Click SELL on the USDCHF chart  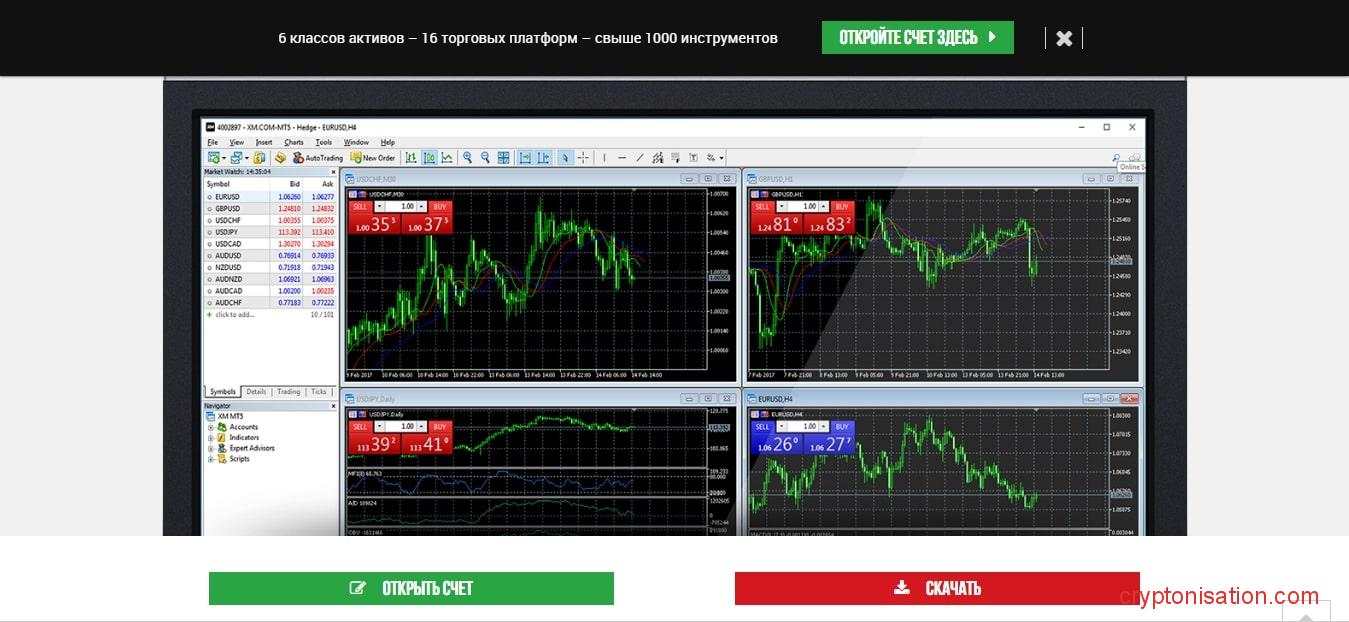pyautogui.click(x=360, y=206)
